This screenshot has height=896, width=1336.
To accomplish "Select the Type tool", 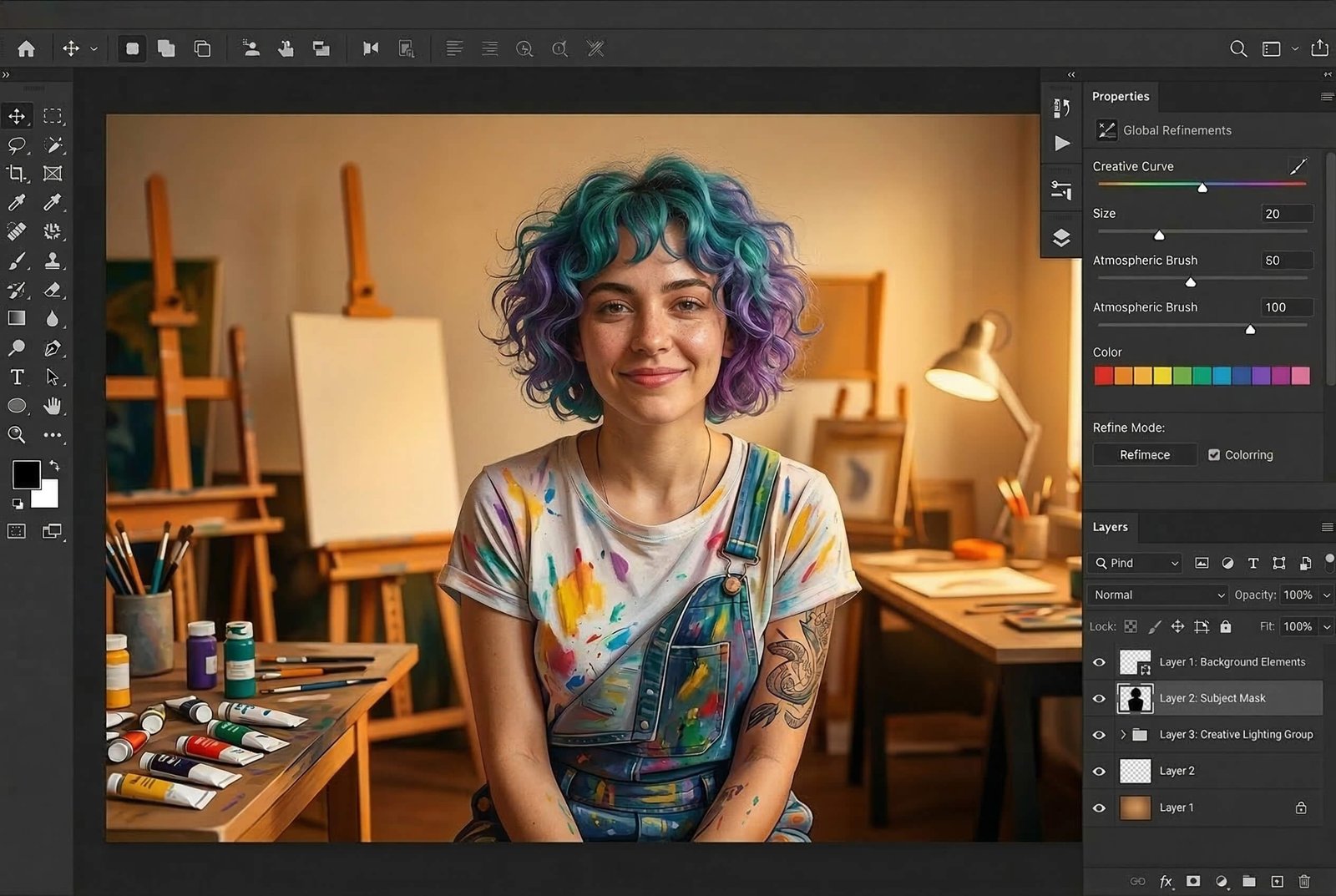I will tap(17, 377).
